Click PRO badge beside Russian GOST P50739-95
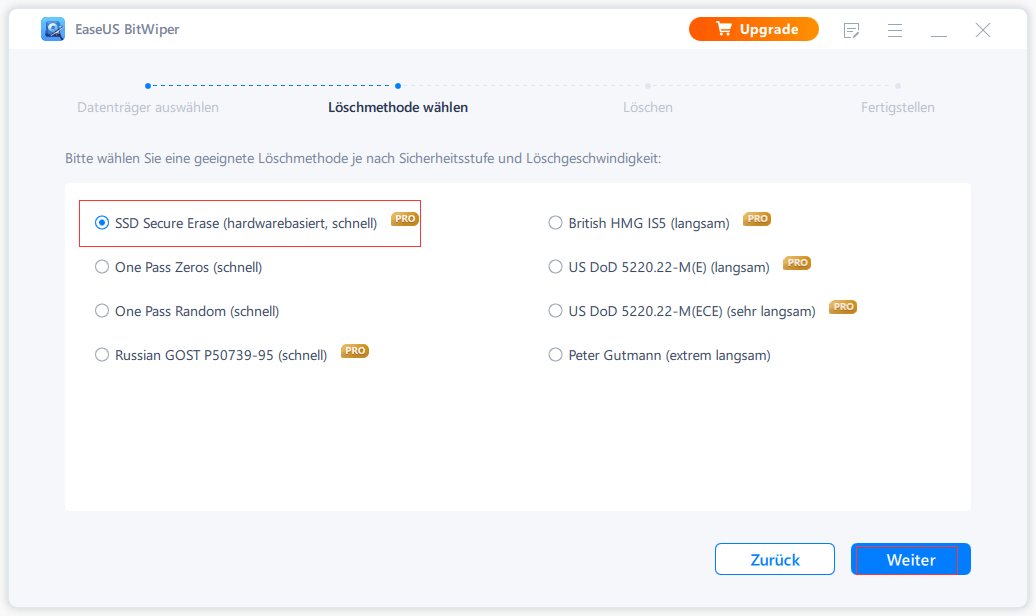Screen dimensions: 1036x616 click(355, 351)
